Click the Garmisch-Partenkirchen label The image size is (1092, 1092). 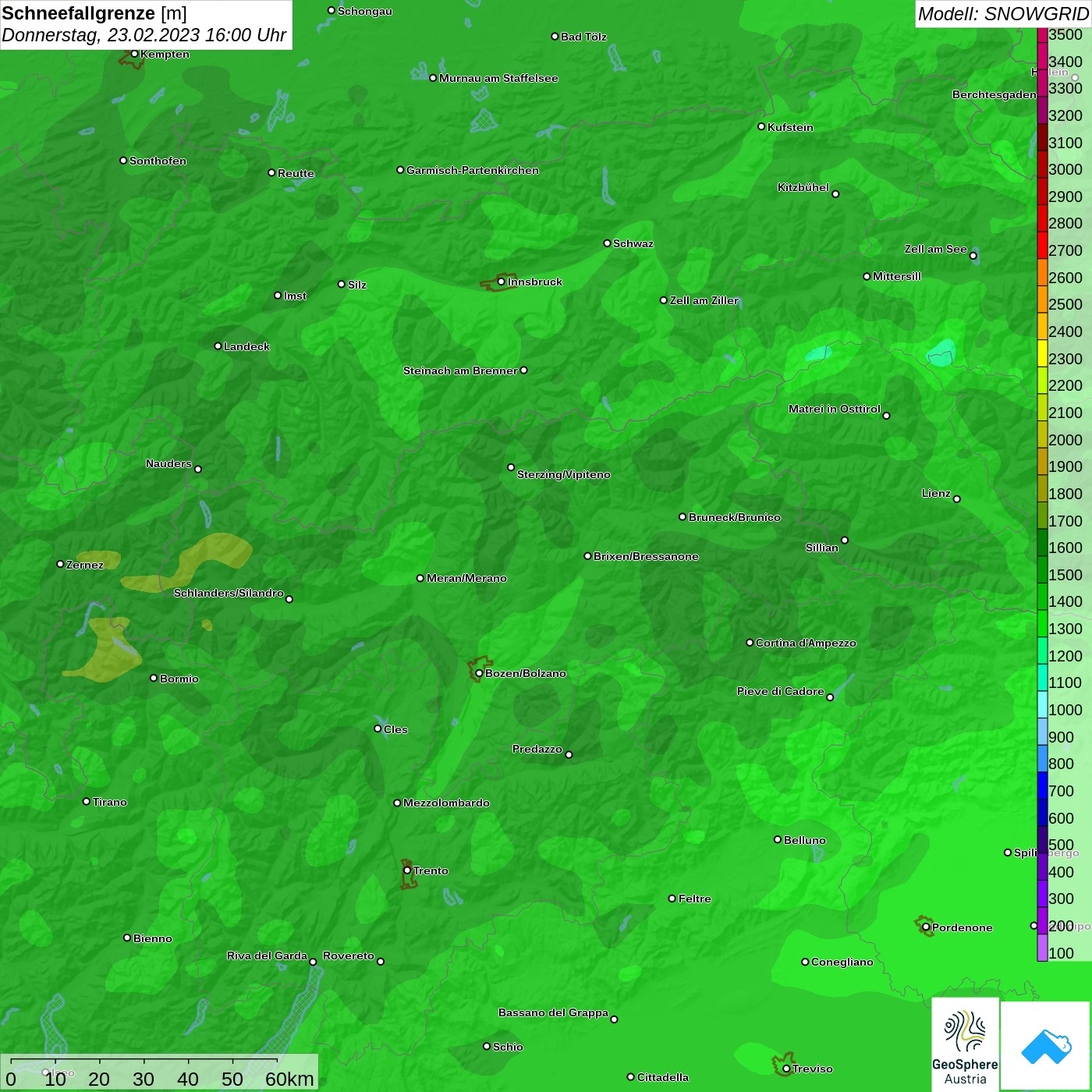pyautogui.click(x=473, y=170)
